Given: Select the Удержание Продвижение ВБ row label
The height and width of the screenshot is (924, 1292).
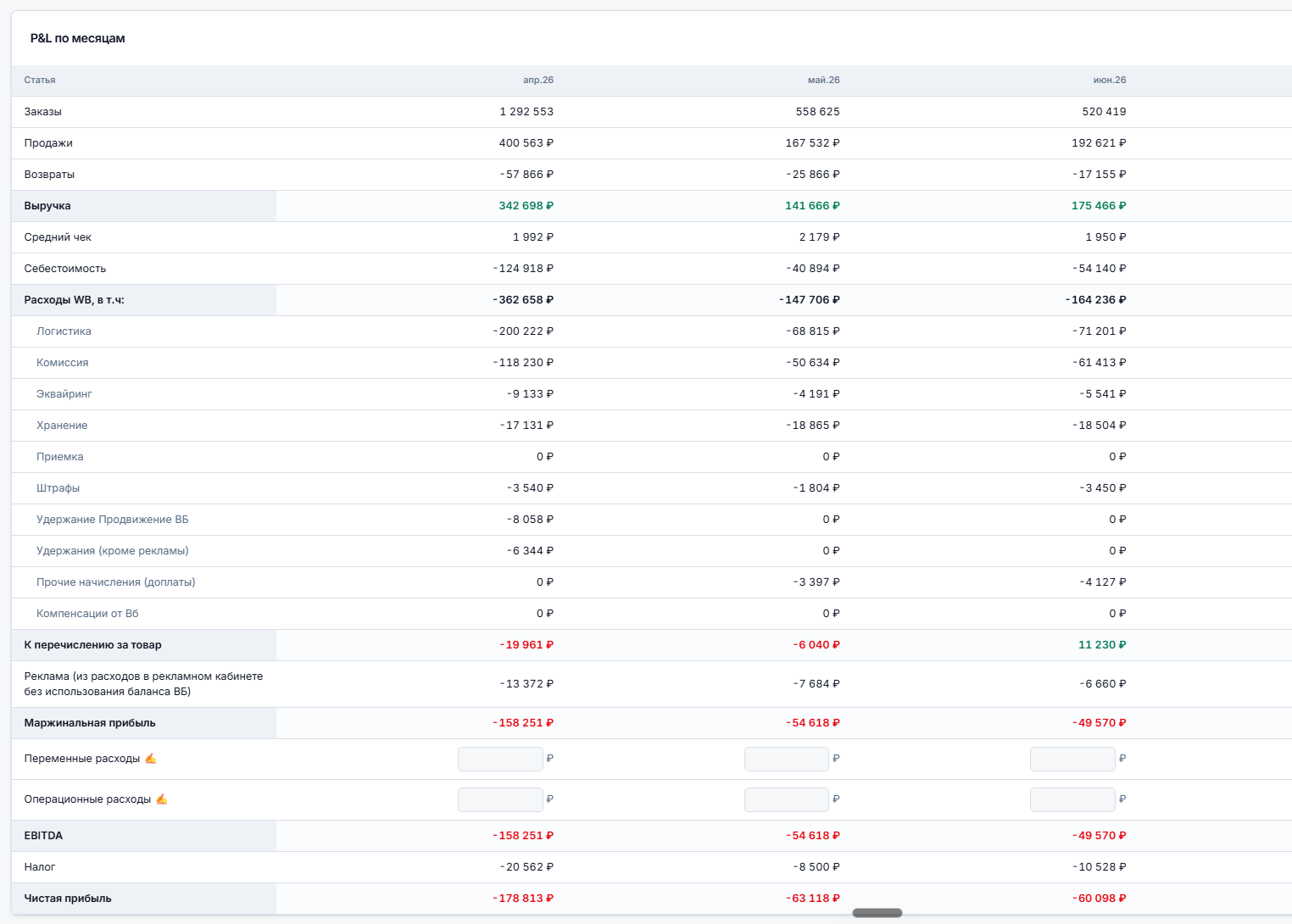Looking at the screenshot, I should point(113,520).
